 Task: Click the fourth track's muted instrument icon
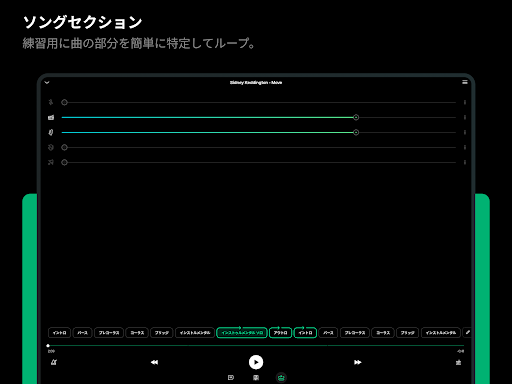51,147
